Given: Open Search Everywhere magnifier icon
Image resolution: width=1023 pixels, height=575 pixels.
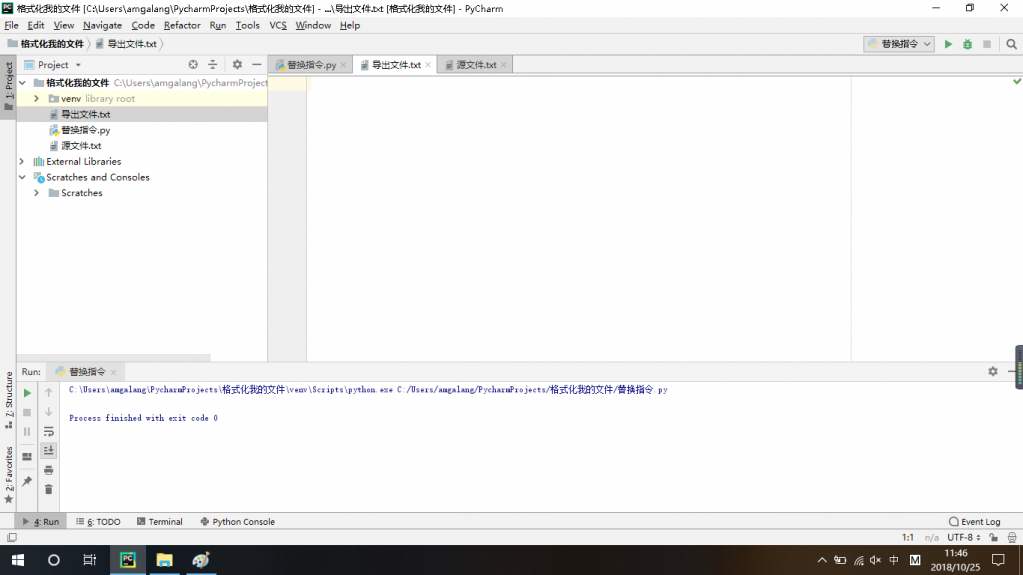Looking at the screenshot, I should [x=1011, y=44].
